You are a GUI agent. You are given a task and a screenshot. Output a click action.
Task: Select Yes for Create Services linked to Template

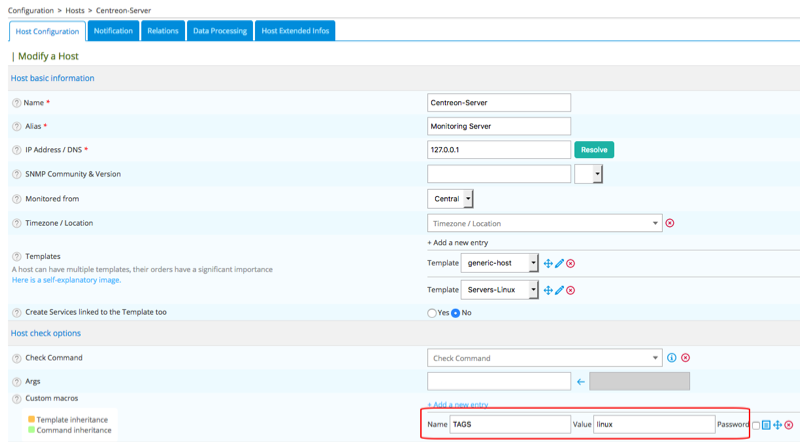(432, 313)
